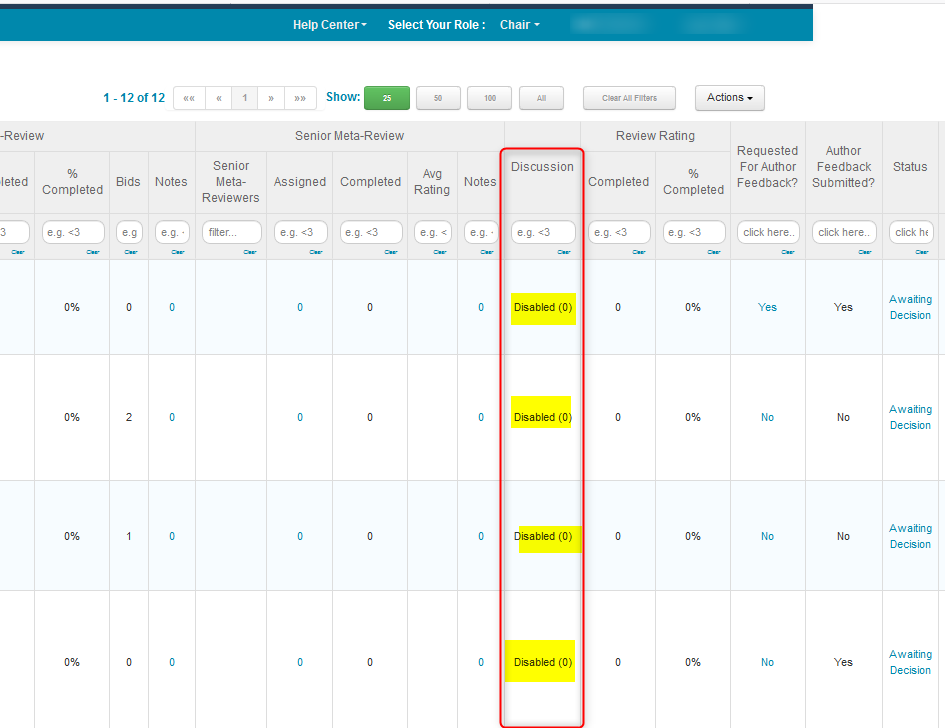Viewport: 945px width, 728px height.
Task: Open Author Feedback Submitted filter
Action: click(x=843, y=232)
